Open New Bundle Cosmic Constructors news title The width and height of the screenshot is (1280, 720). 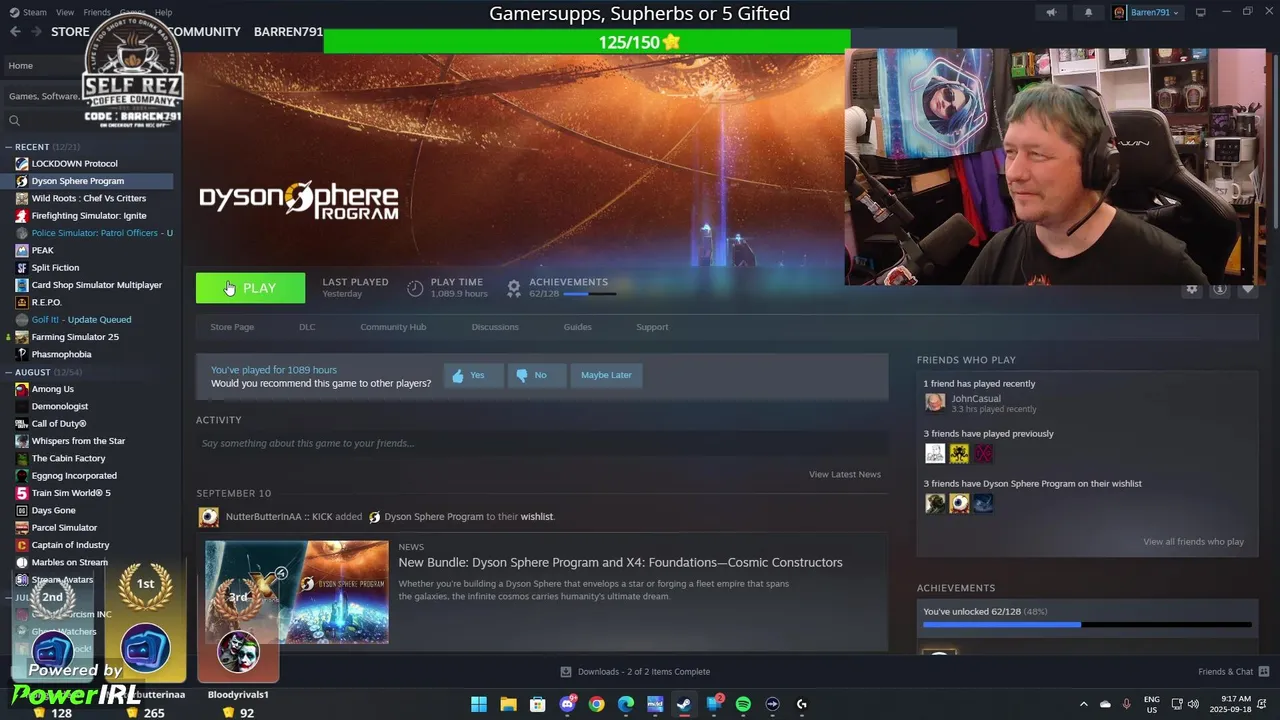(620, 562)
